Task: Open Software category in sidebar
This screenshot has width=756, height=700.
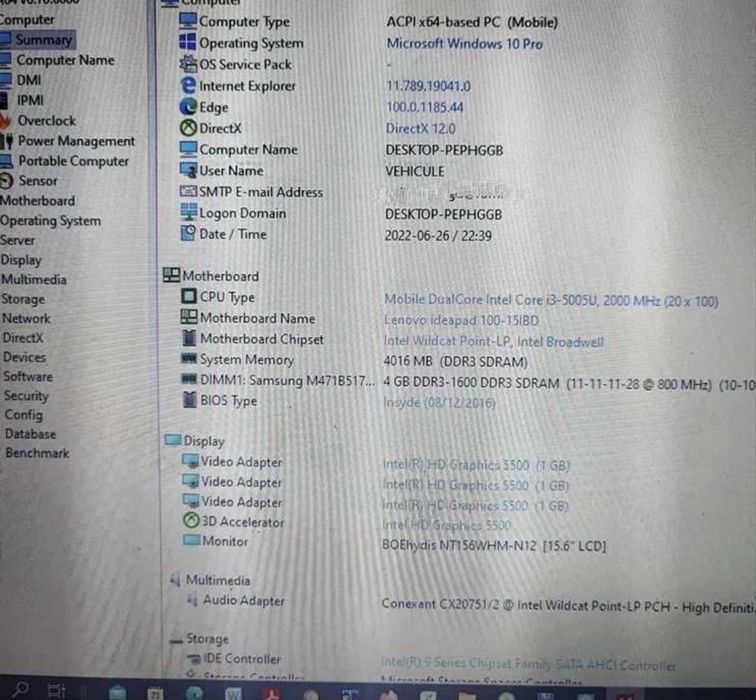Action: click(x=28, y=377)
